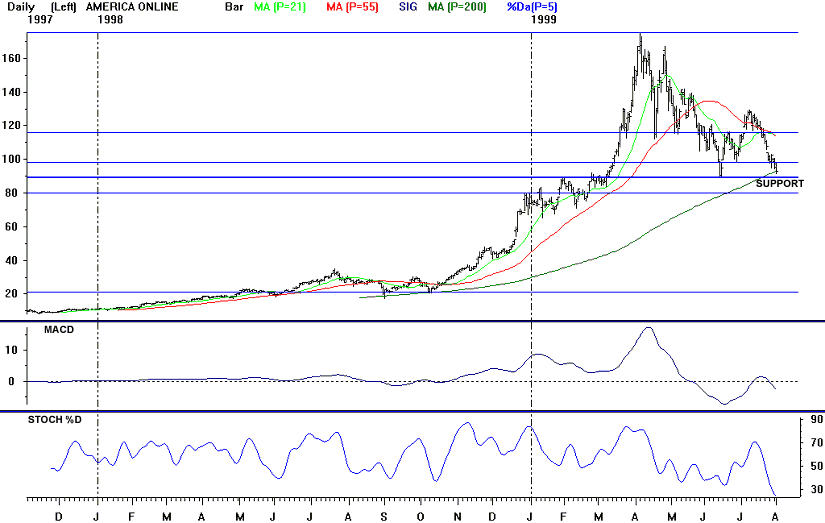Click the first D month label, December 1997
The height and width of the screenshot is (523, 825).
[x=59, y=517]
